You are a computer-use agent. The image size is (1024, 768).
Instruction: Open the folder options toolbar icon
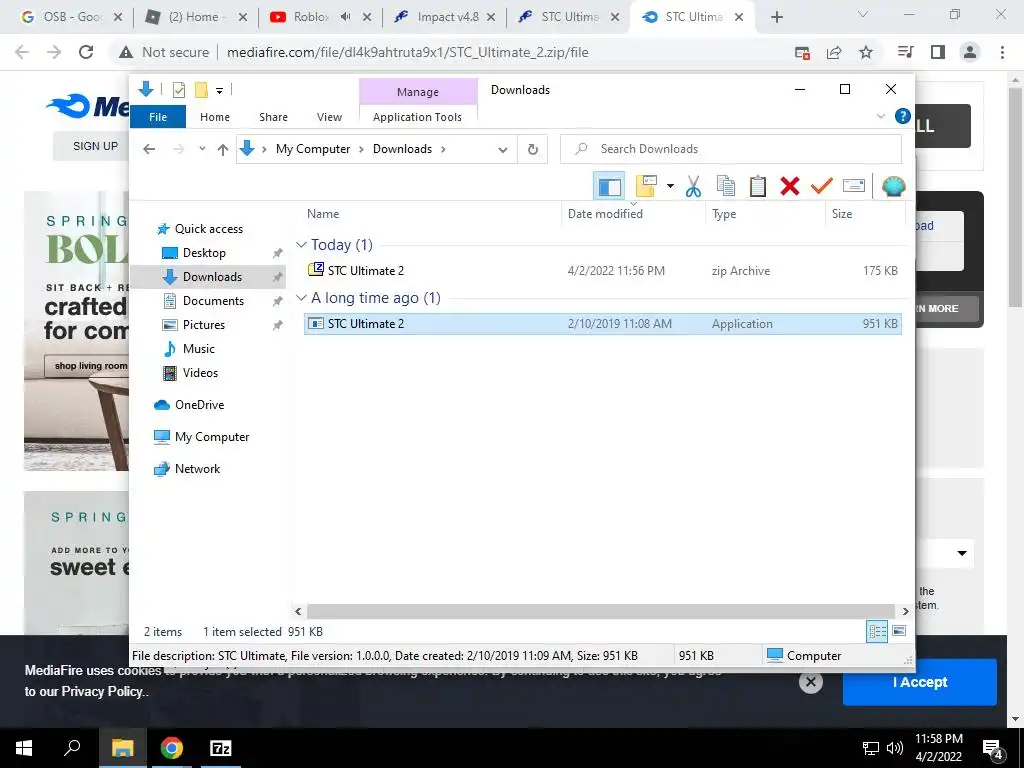(646, 187)
